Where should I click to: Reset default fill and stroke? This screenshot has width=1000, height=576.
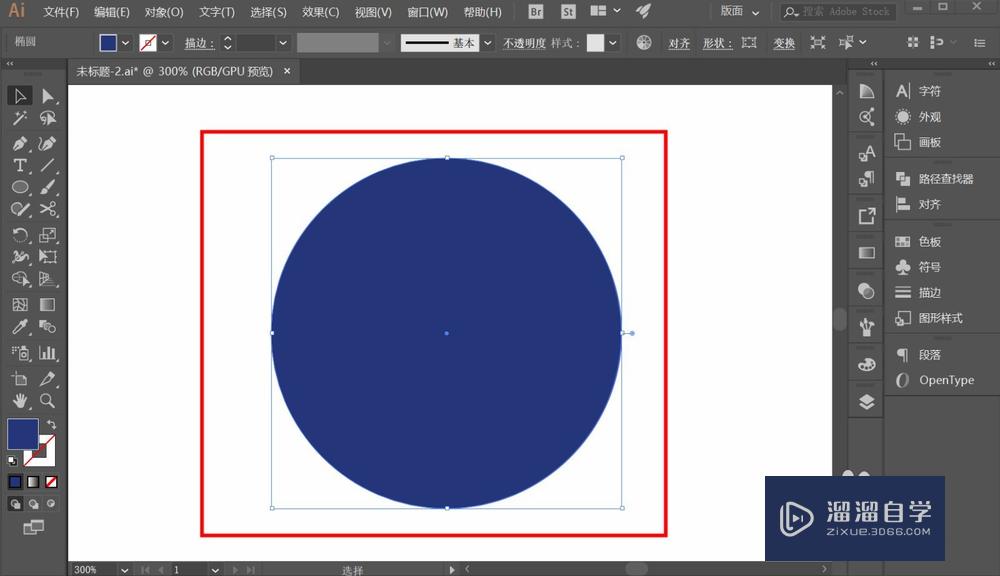pos(12,461)
